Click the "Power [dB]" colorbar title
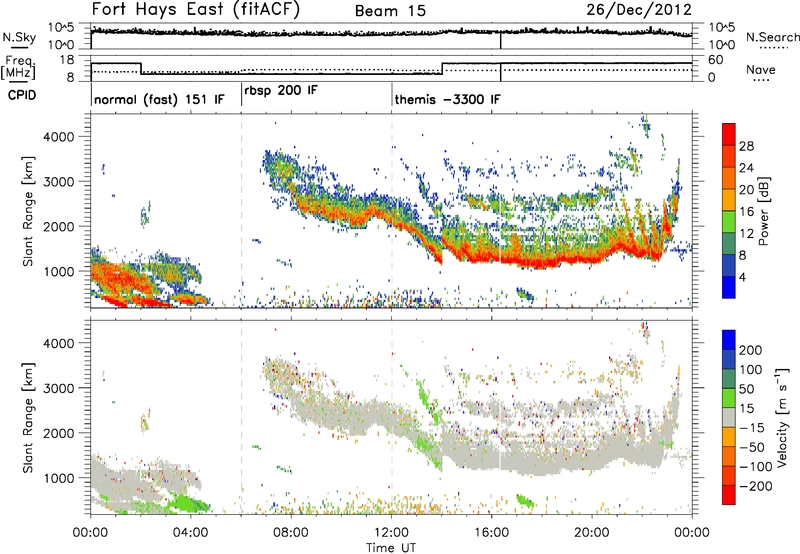The width and height of the screenshot is (800, 554). tap(765, 211)
